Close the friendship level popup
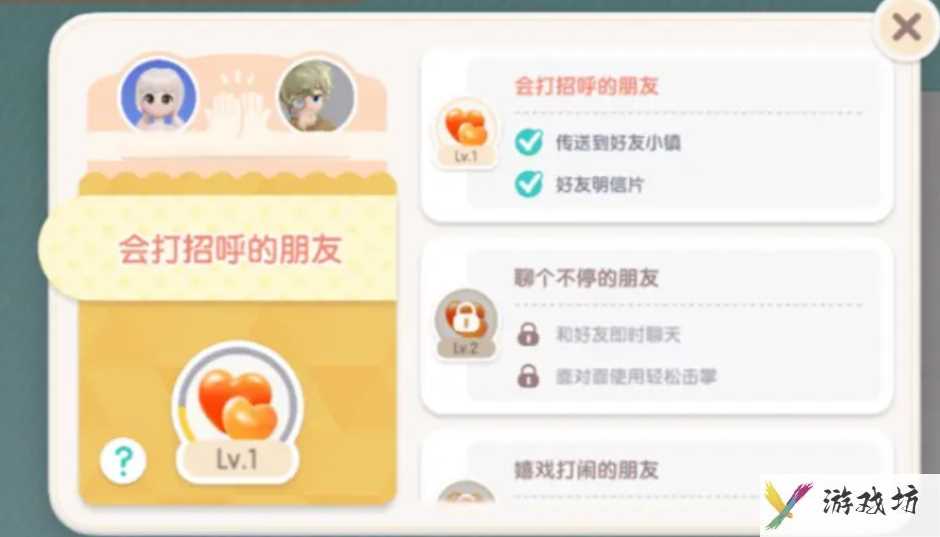Viewport: 940px width, 537px height. point(906,28)
